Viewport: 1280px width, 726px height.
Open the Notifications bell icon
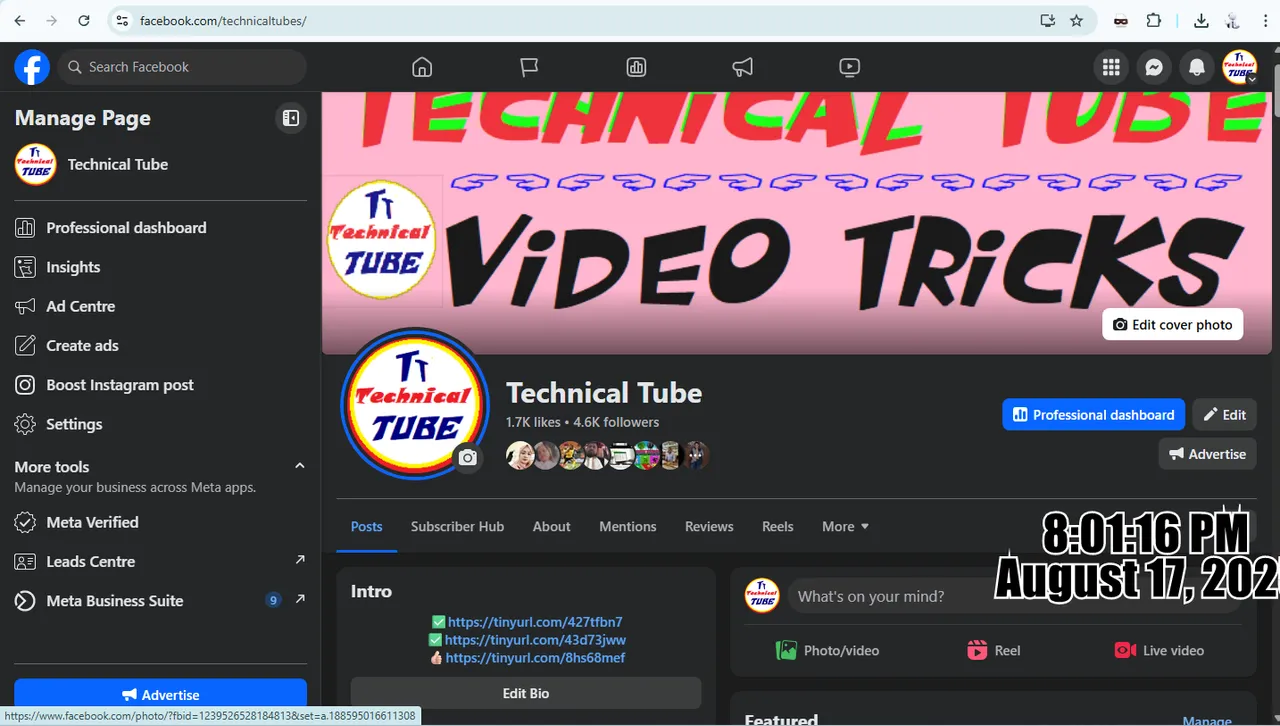point(1197,67)
